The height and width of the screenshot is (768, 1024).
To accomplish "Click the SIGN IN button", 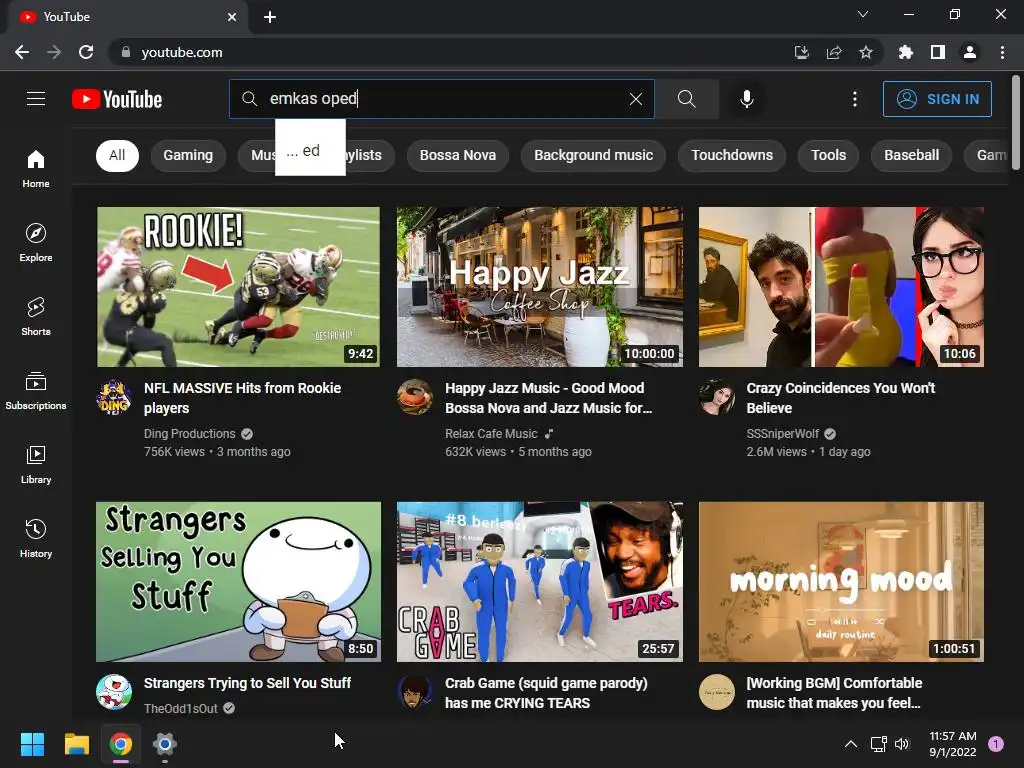I will point(937,99).
